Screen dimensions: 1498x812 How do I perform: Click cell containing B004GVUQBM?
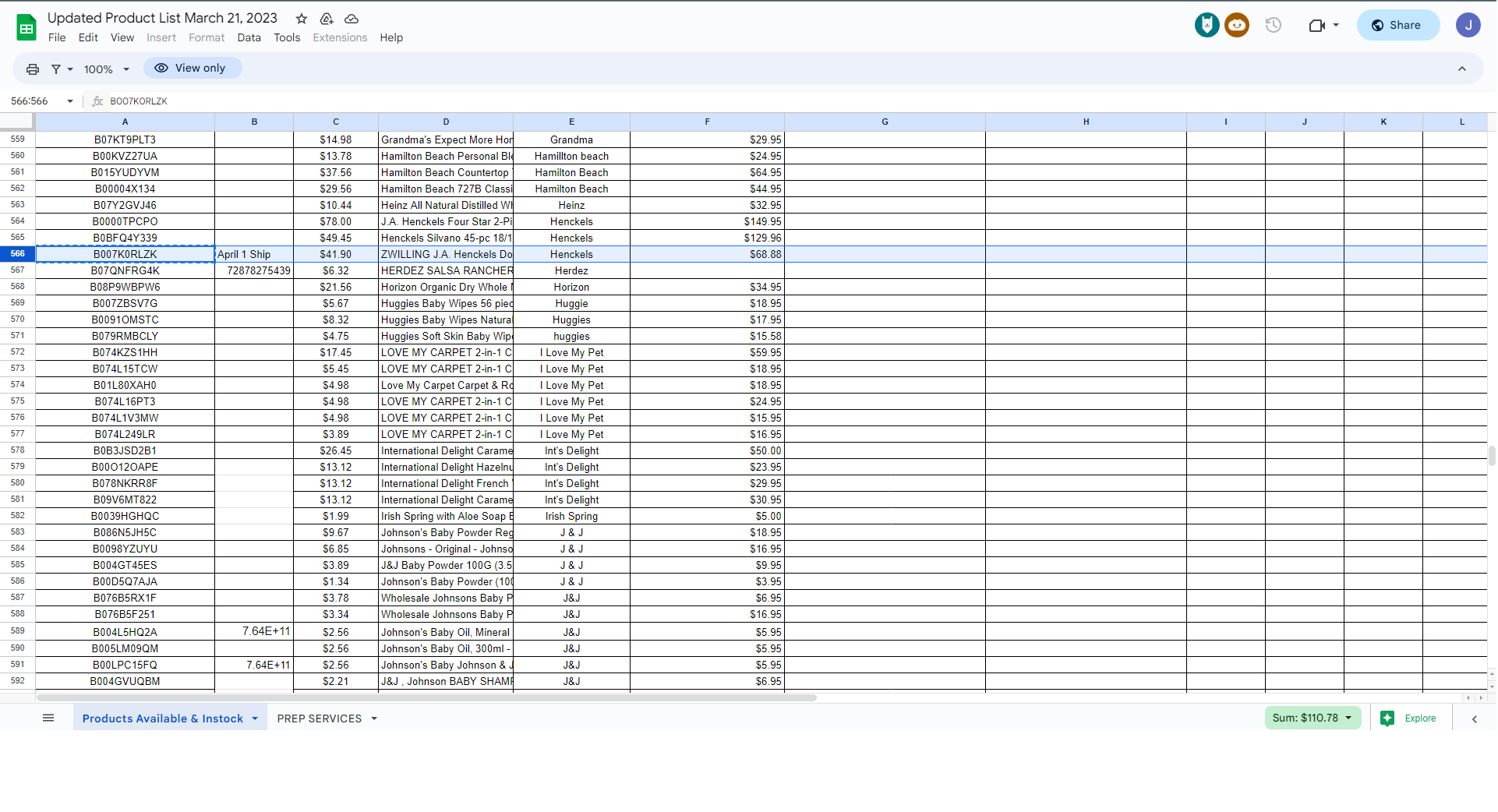(x=125, y=681)
